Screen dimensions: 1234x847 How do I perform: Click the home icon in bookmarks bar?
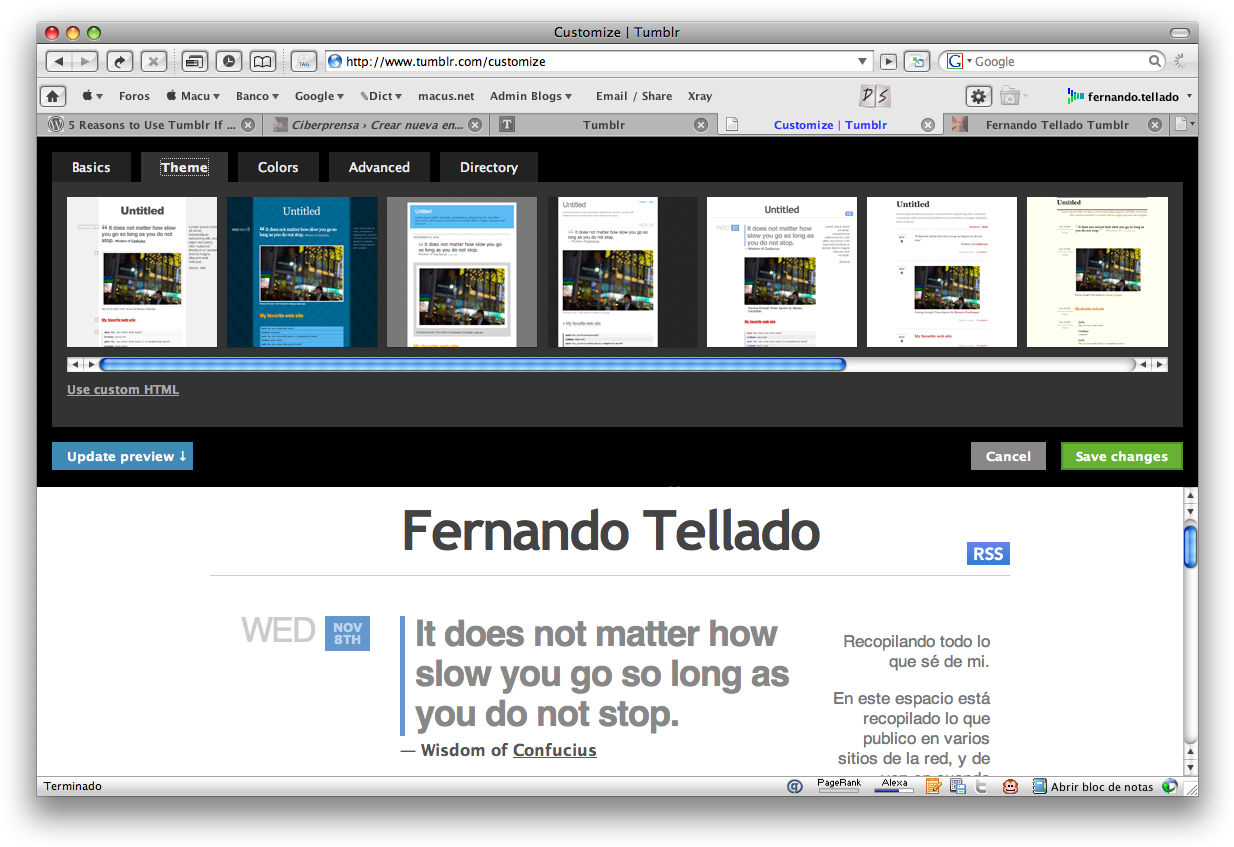[x=53, y=96]
